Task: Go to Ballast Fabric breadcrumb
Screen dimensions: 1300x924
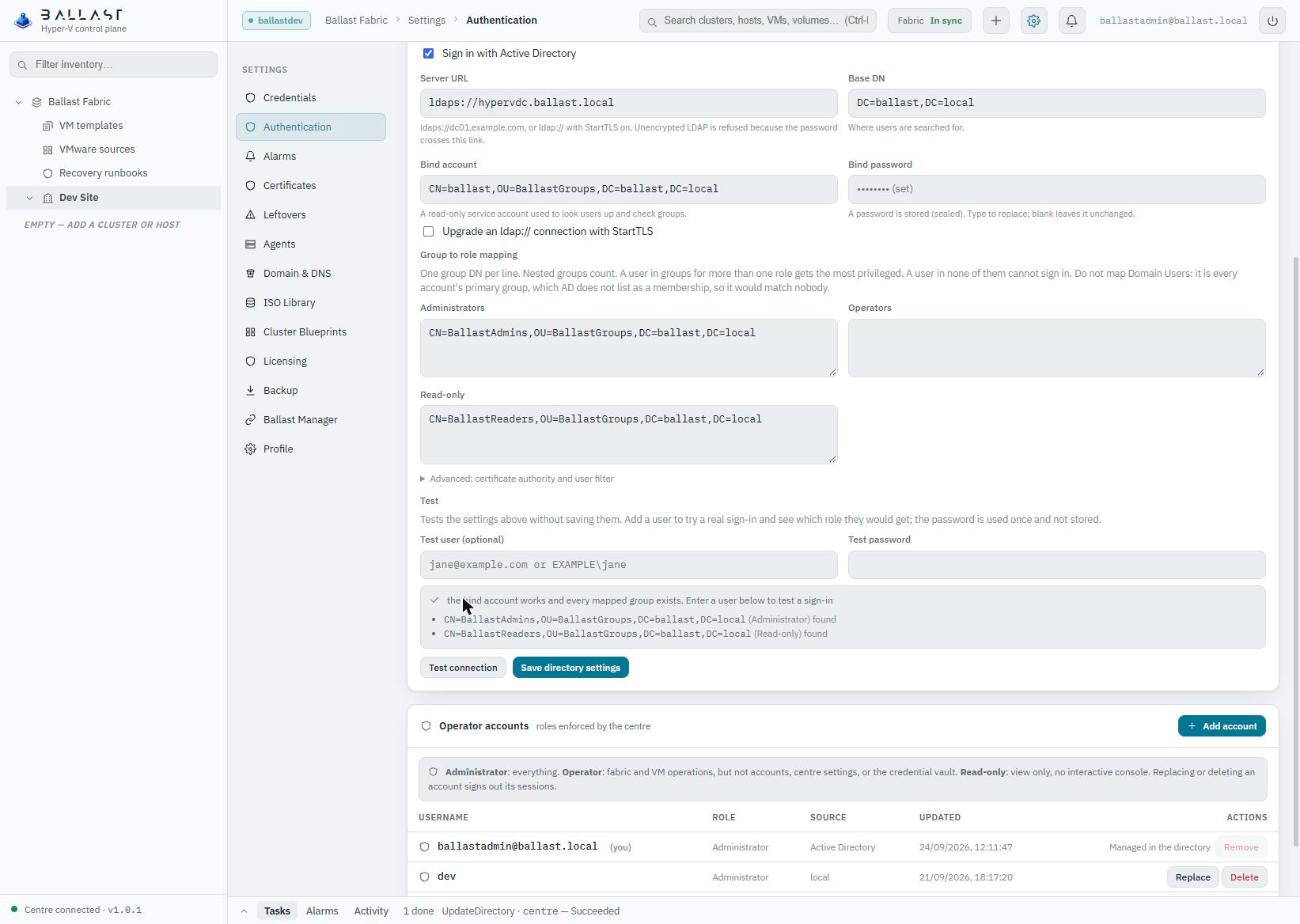Action: point(356,20)
